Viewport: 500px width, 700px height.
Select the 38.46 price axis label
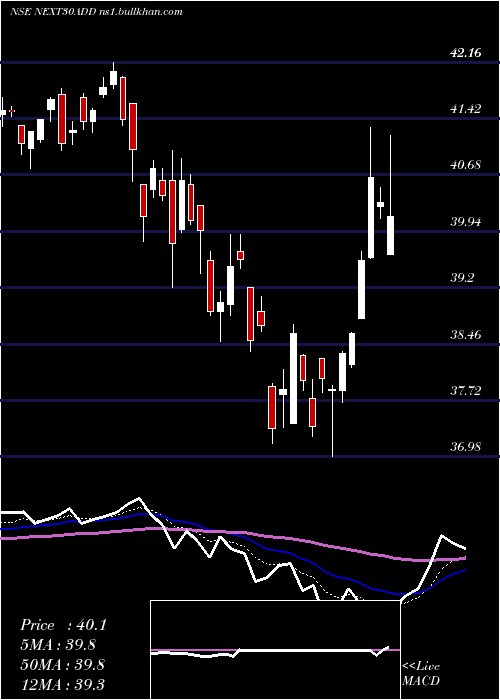pyautogui.click(x=466, y=334)
